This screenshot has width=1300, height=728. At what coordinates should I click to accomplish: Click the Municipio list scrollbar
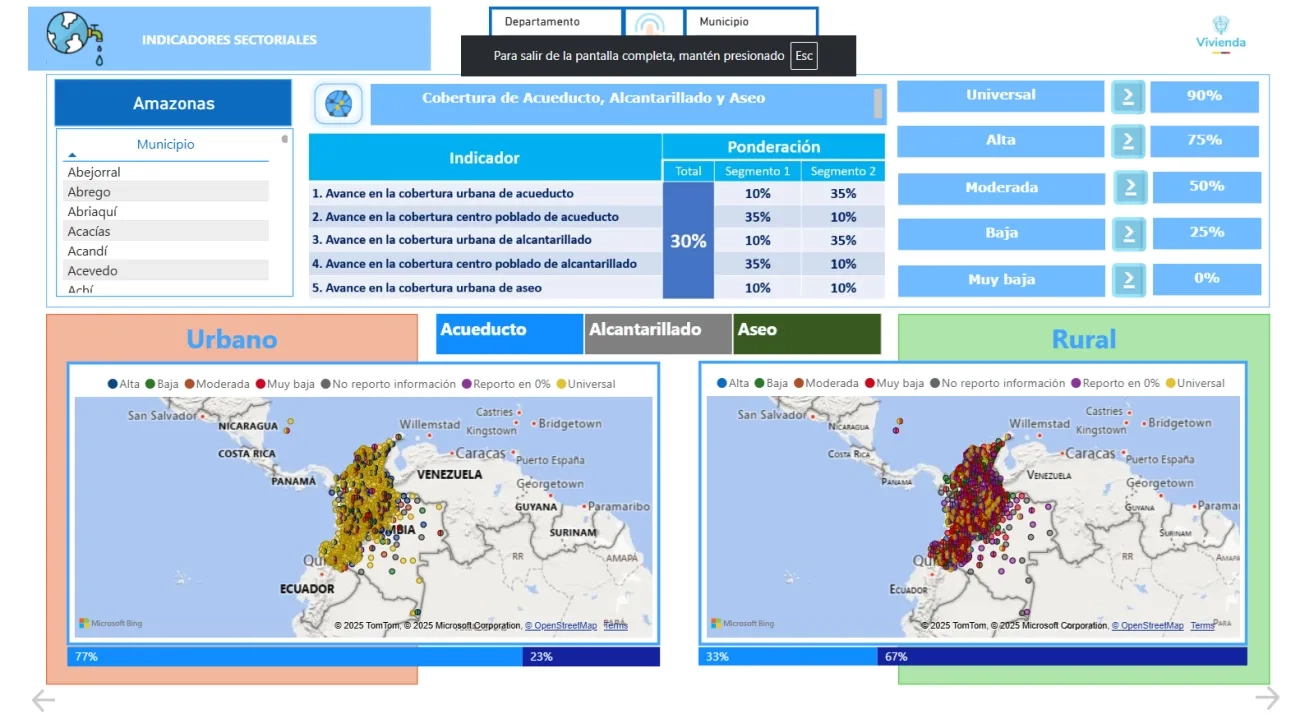[285, 139]
